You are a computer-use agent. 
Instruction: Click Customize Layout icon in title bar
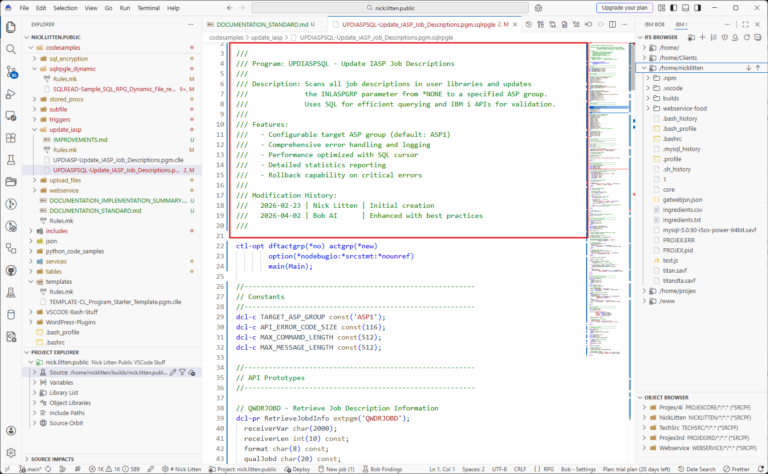[x=662, y=8]
